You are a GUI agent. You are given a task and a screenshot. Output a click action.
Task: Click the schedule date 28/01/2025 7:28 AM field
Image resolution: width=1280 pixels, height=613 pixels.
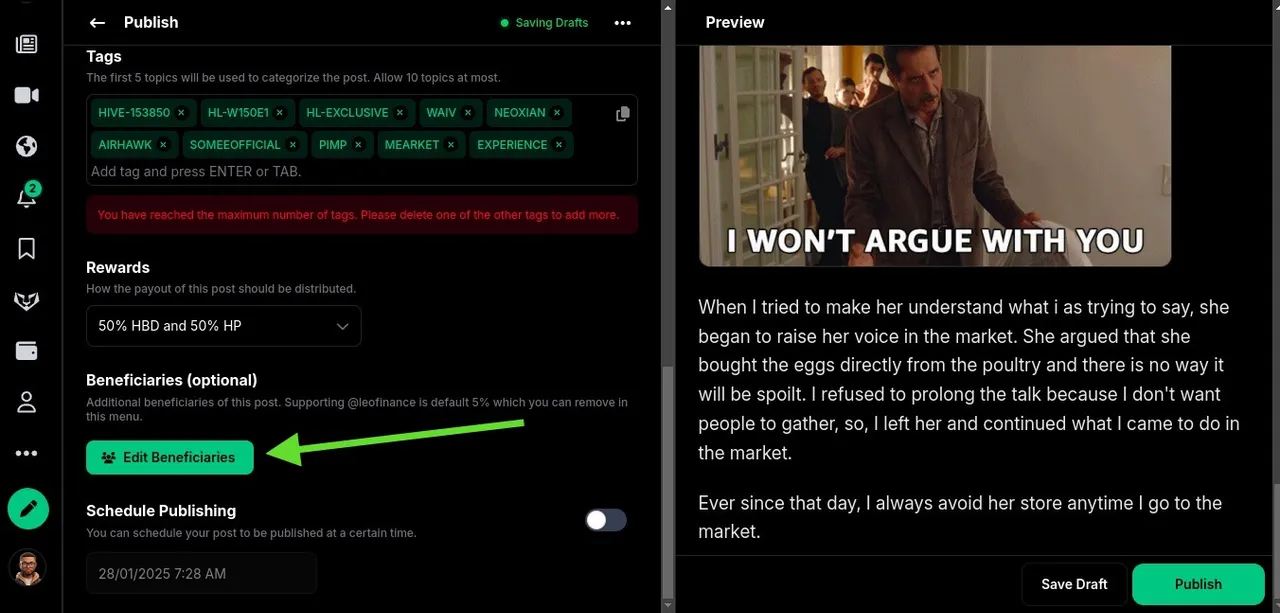click(201, 574)
